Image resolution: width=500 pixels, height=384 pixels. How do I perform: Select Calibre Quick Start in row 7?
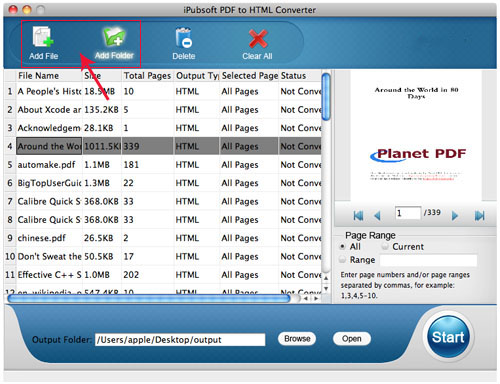click(x=163, y=201)
